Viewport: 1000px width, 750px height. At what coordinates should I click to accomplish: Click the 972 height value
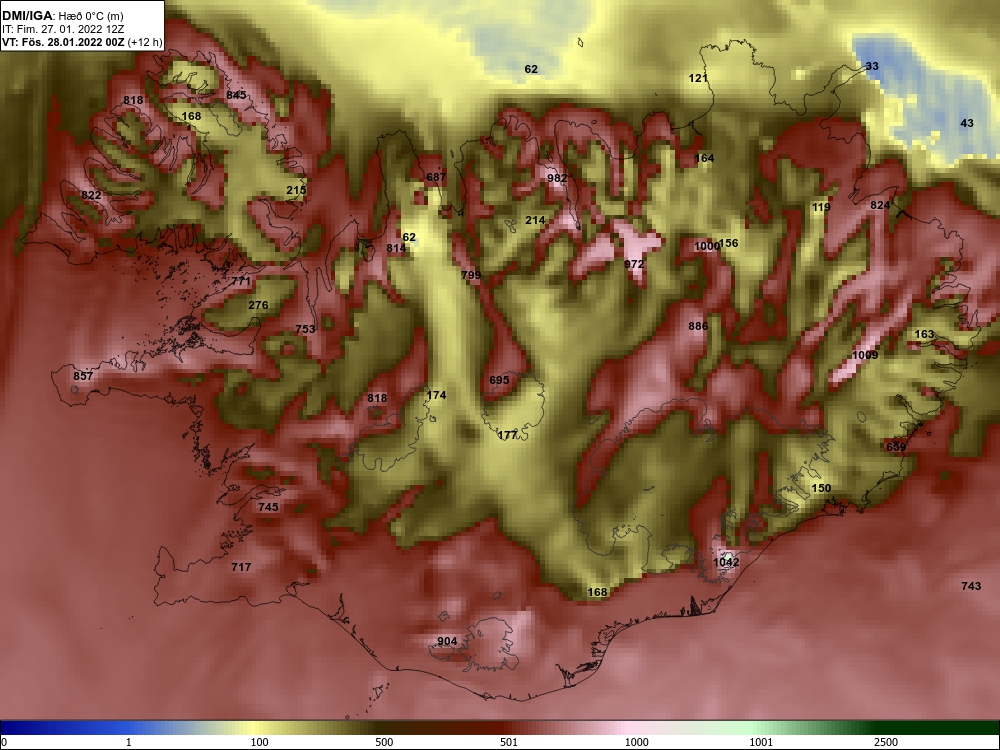634,264
